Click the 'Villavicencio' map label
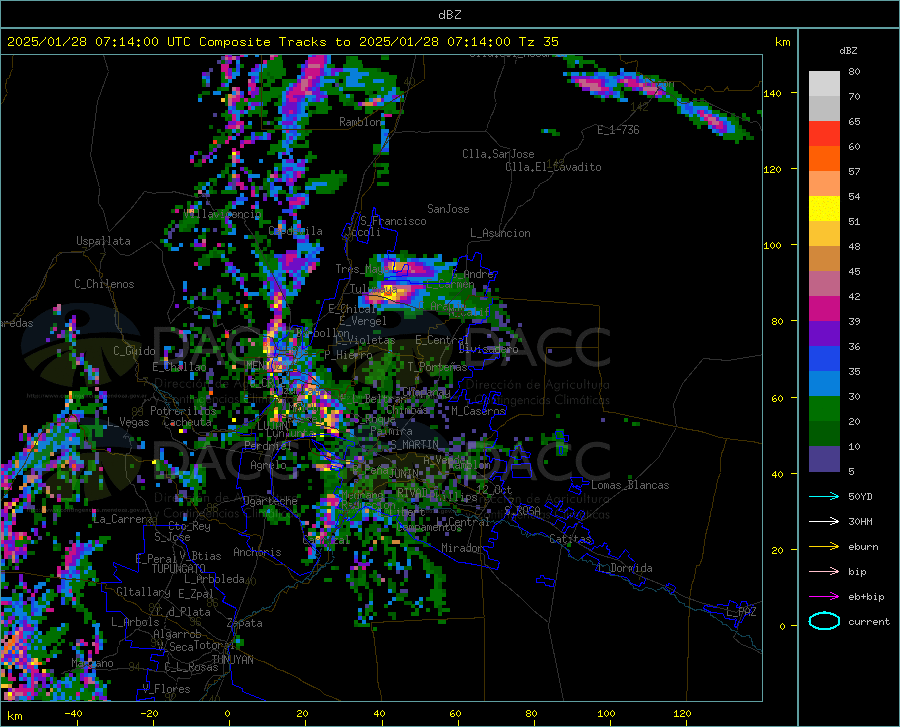Screen dimensions: 900x727 click(223, 213)
